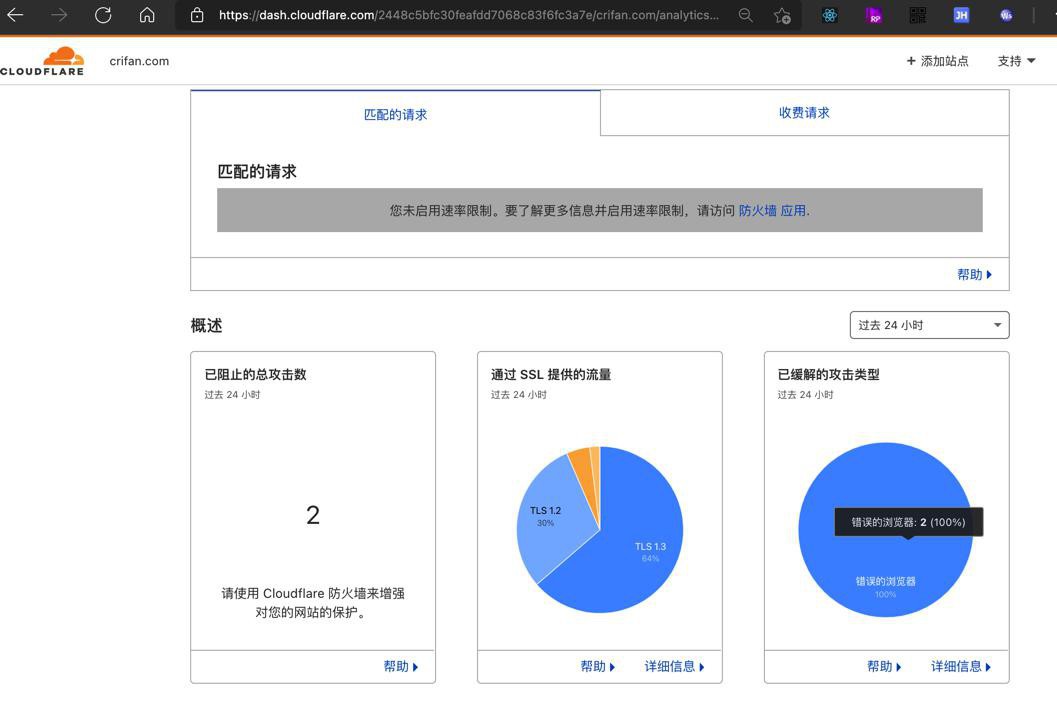Click the attack count 2 in 已阻止的总攻击数
The image size is (1057, 702).
313,515
